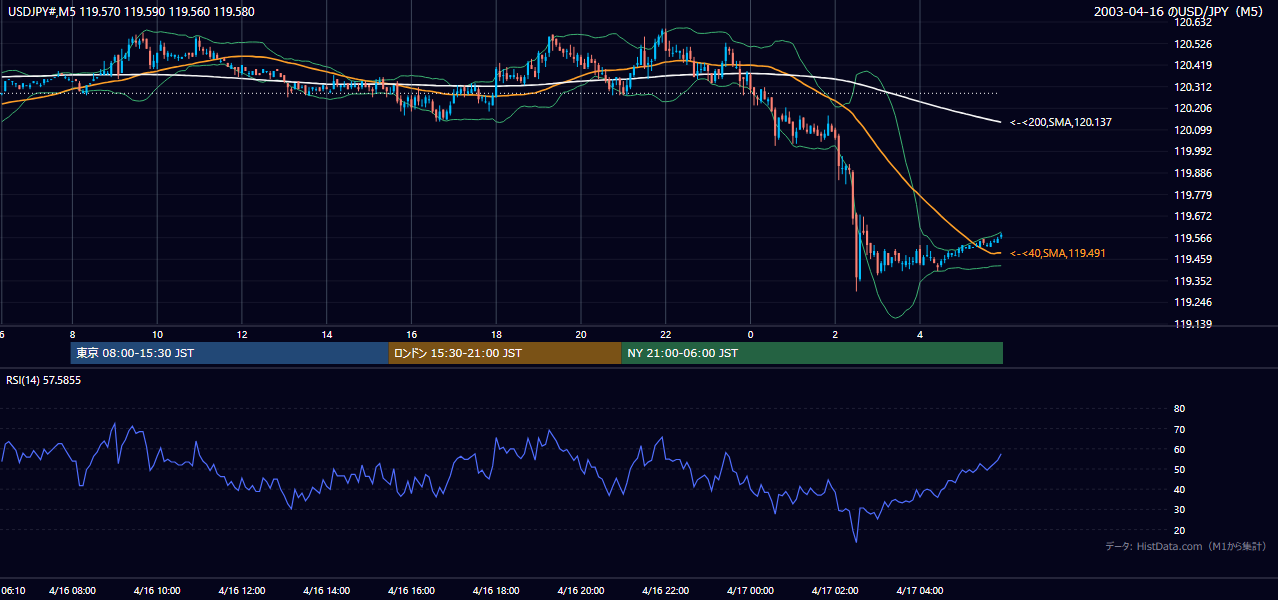Click the 4/17 00:00 time label
The width and height of the screenshot is (1278, 600).
[751, 591]
